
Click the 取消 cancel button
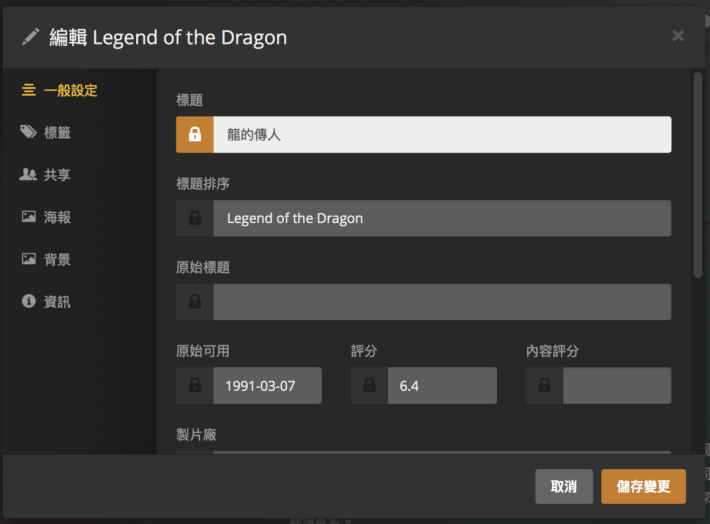click(564, 486)
